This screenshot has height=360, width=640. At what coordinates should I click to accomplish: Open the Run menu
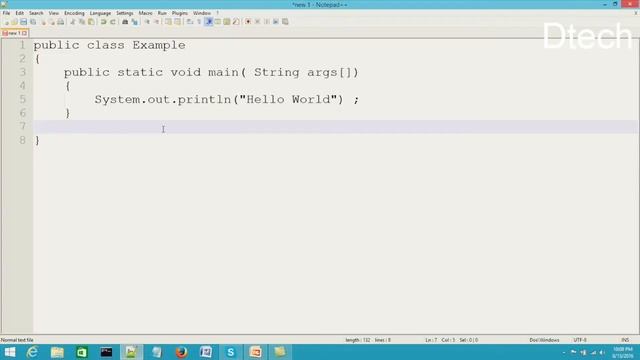point(162,13)
